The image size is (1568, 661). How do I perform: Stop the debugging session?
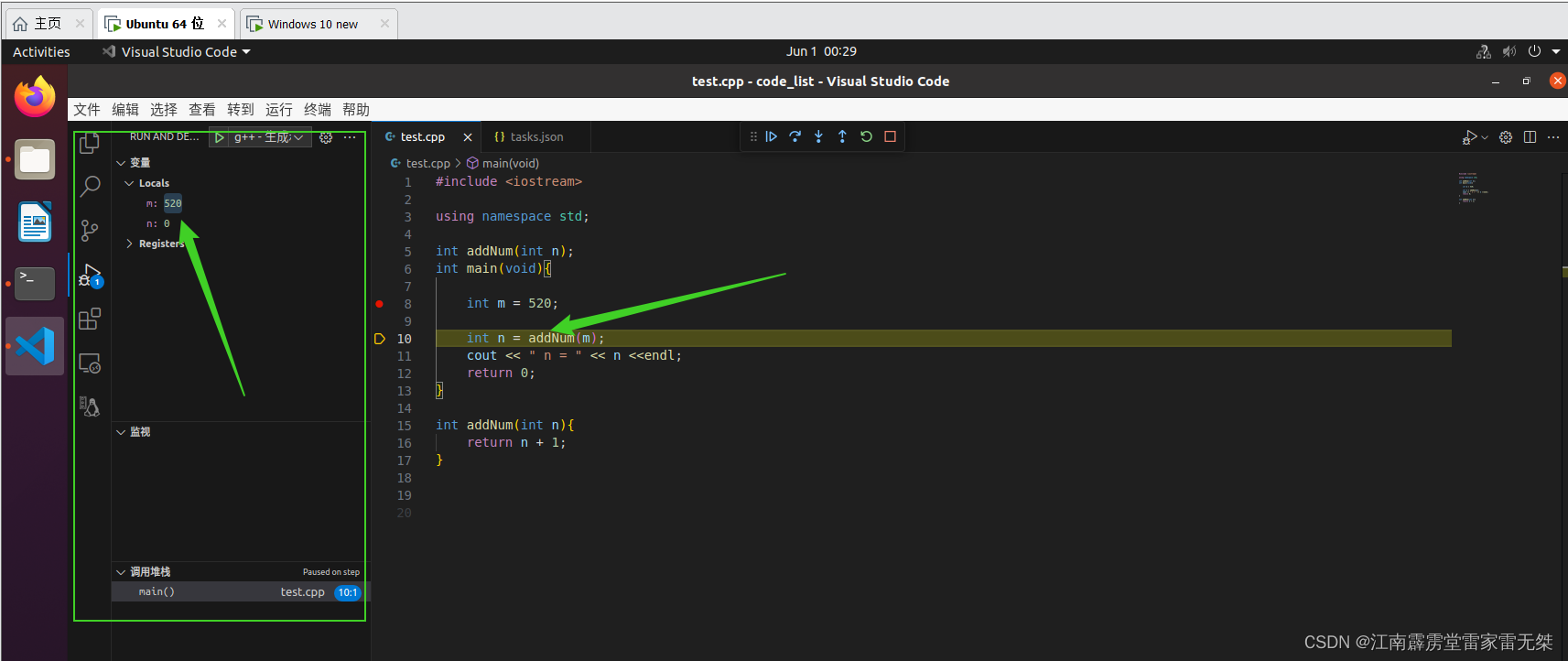point(890,136)
